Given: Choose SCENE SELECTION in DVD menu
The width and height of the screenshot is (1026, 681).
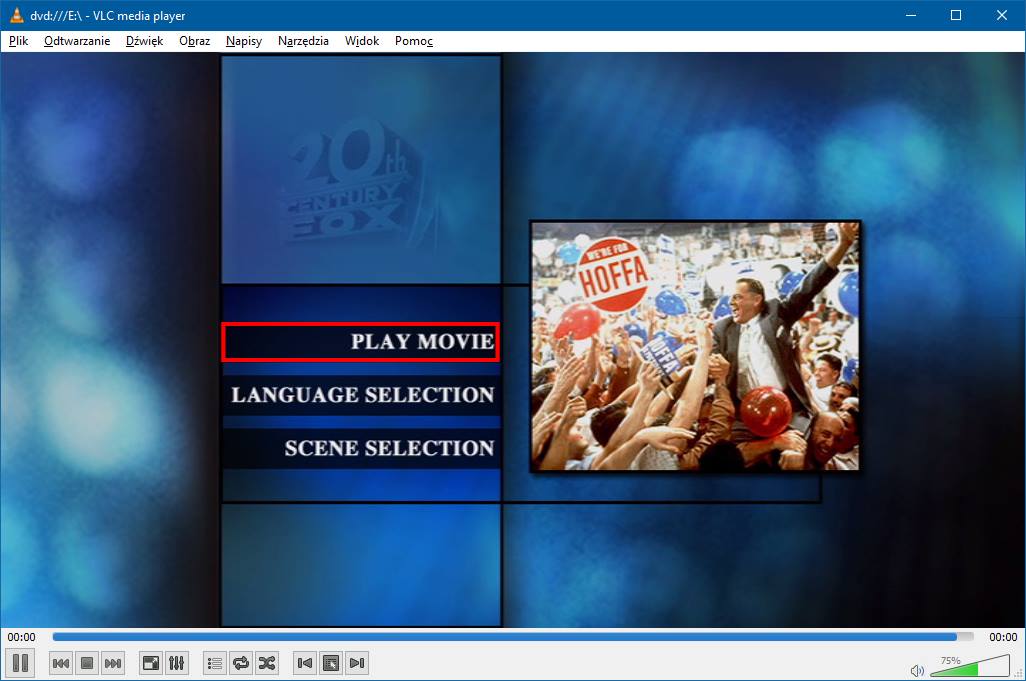Looking at the screenshot, I should tap(362, 448).
